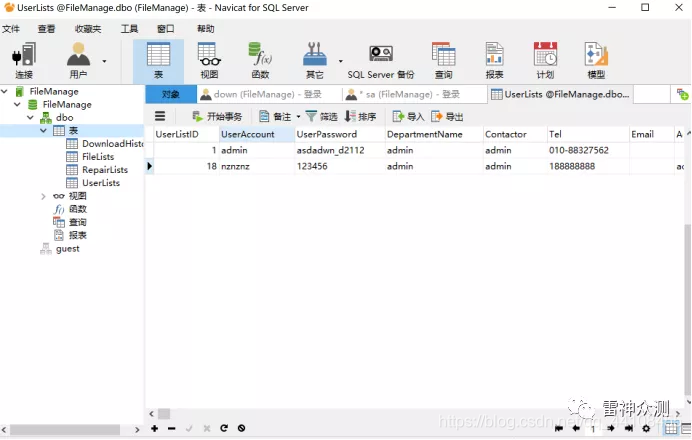Open the Function (函数) toolbar button
Image resolution: width=692 pixels, height=440 pixels.
[x=260, y=60]
